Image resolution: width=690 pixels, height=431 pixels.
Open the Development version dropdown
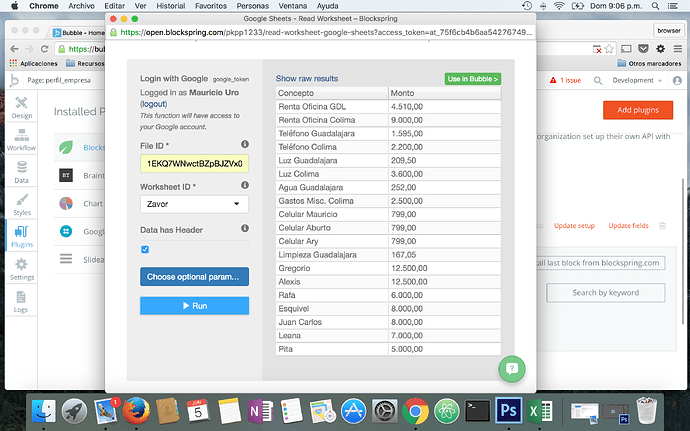click(x=637, y=81)
